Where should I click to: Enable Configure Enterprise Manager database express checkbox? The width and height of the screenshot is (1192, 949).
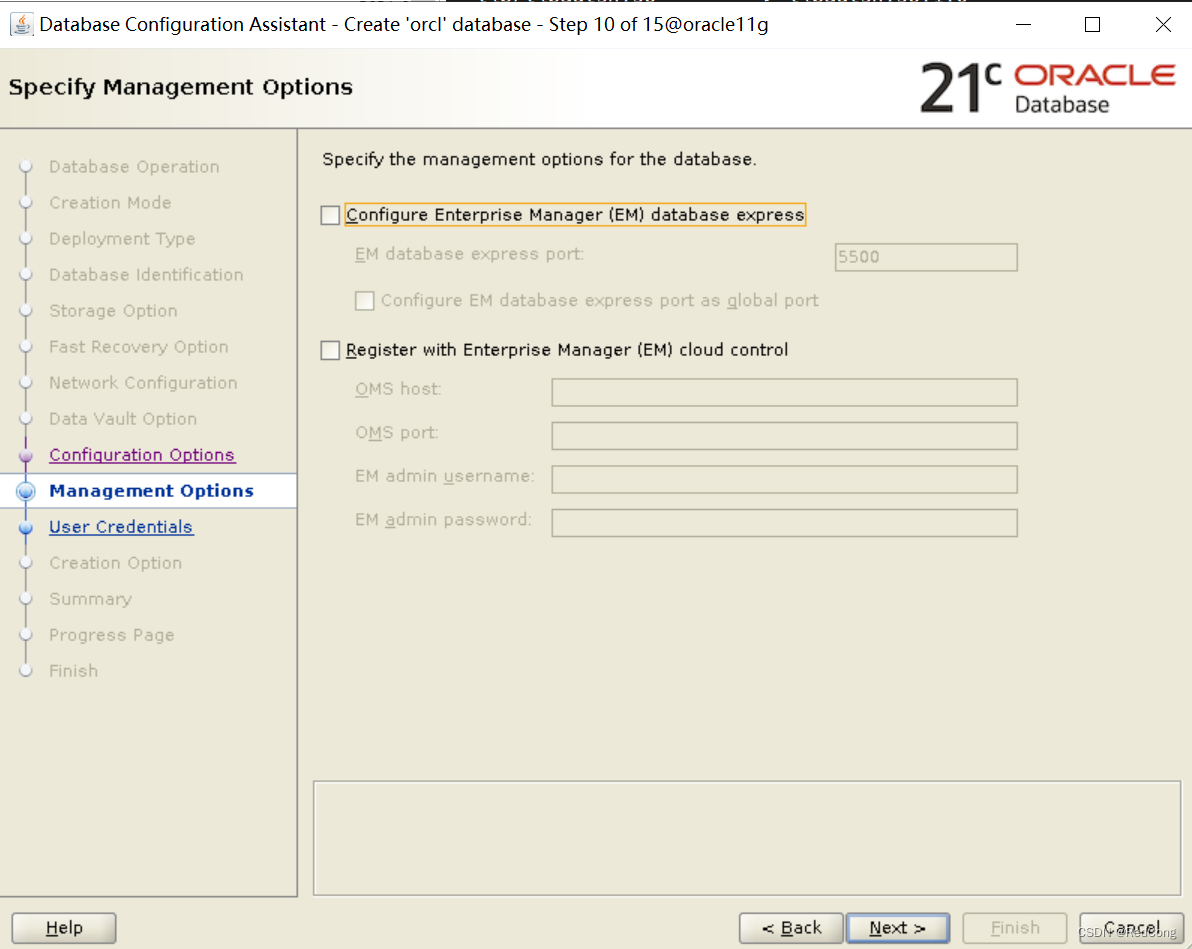click(x=330, y=215)
